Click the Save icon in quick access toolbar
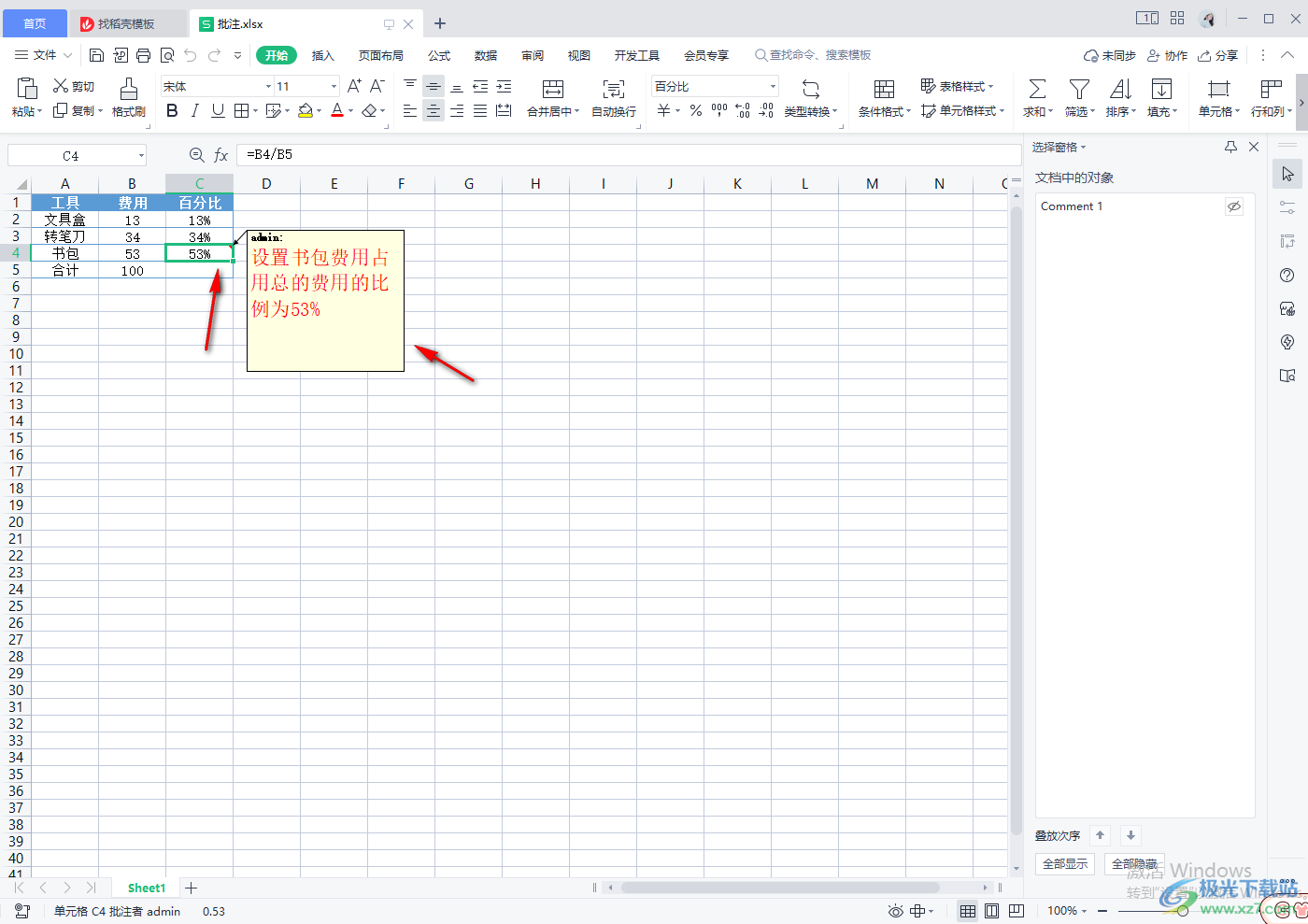This screenshot has height=924, width=1308. click(x=96, y=55)
